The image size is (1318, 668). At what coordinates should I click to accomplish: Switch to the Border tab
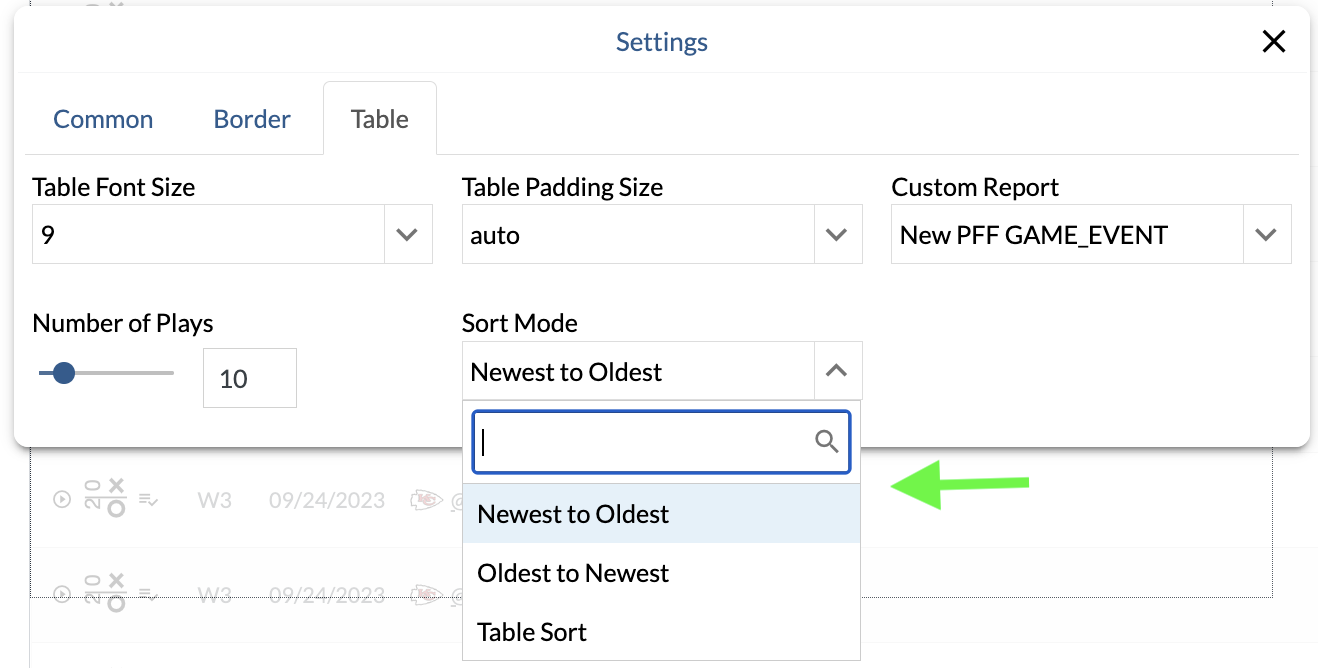pos(252,119)
